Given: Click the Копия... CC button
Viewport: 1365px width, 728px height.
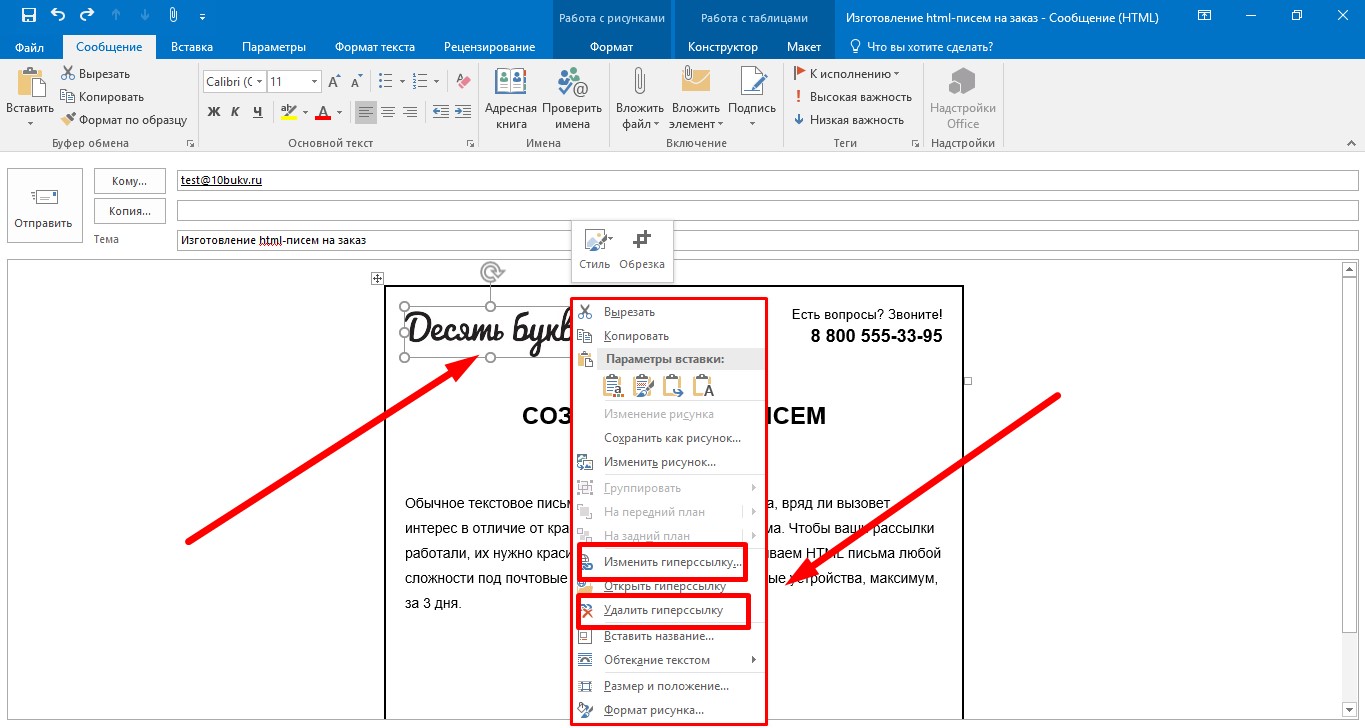Looking at the screenshot, I should coord(130,211).
